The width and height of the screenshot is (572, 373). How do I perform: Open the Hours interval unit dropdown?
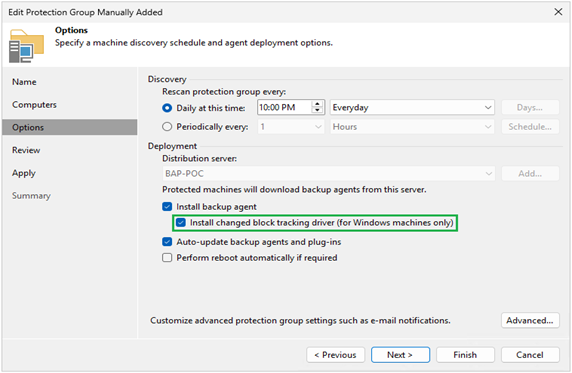tap(412, 127)
